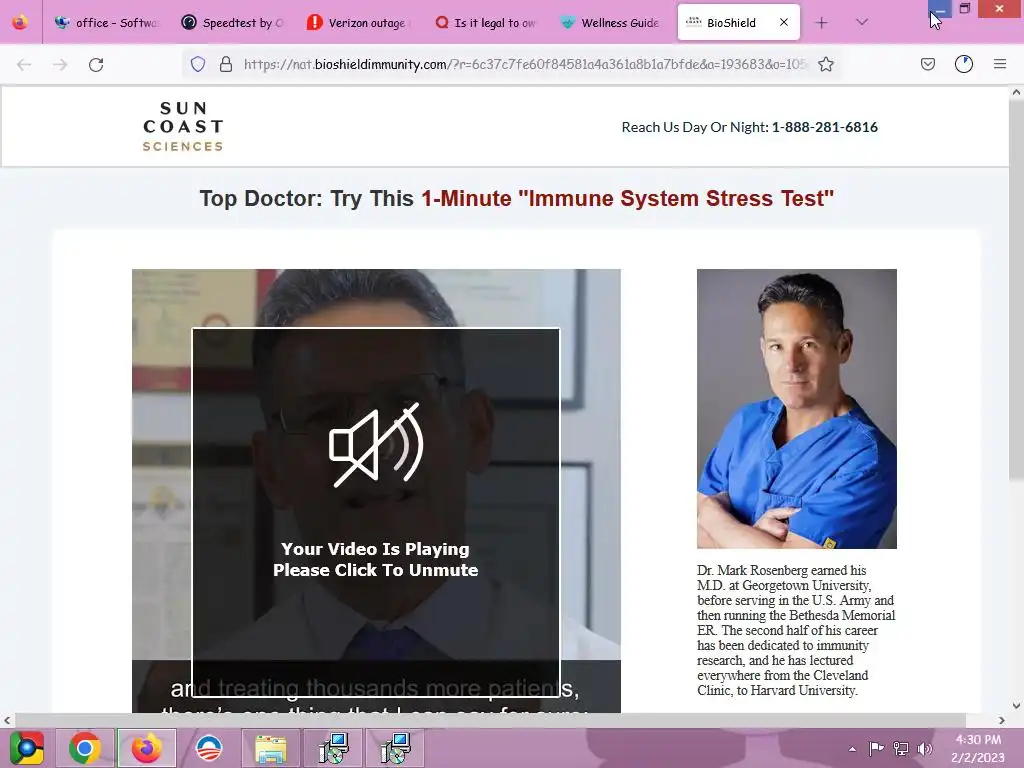Launch Google Chrome from taskbar
The width and height of the screenshot is (1024, 768).
click(x=85, y=748)
